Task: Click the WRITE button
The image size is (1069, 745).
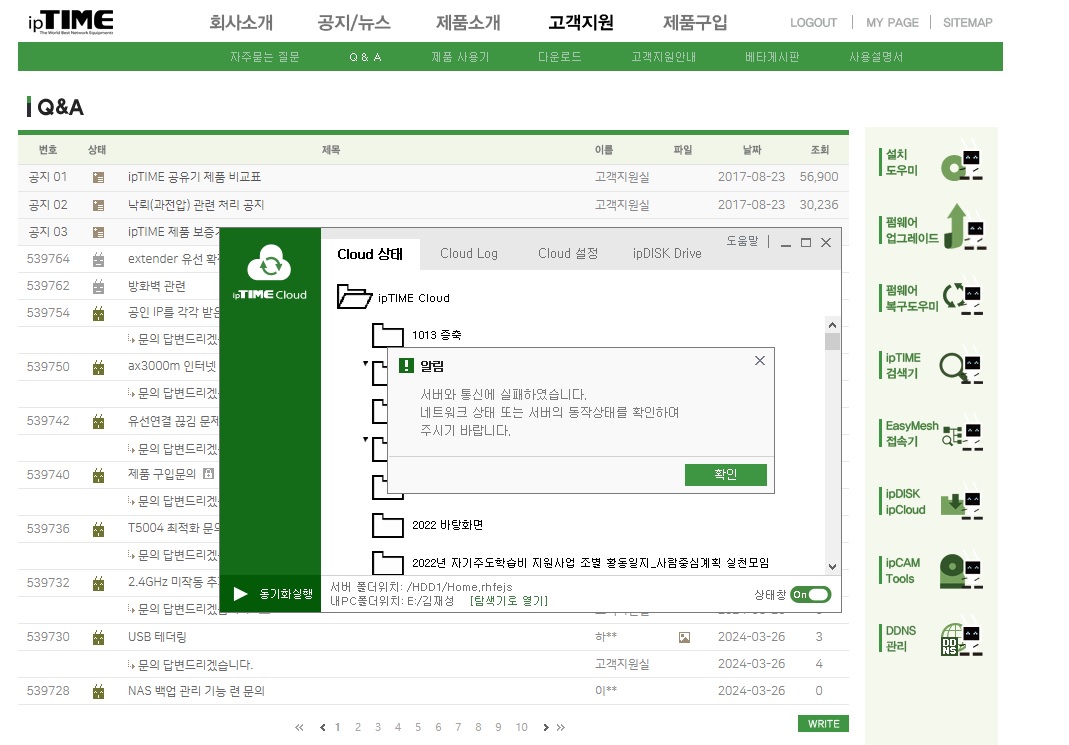Action: (823, 724)
